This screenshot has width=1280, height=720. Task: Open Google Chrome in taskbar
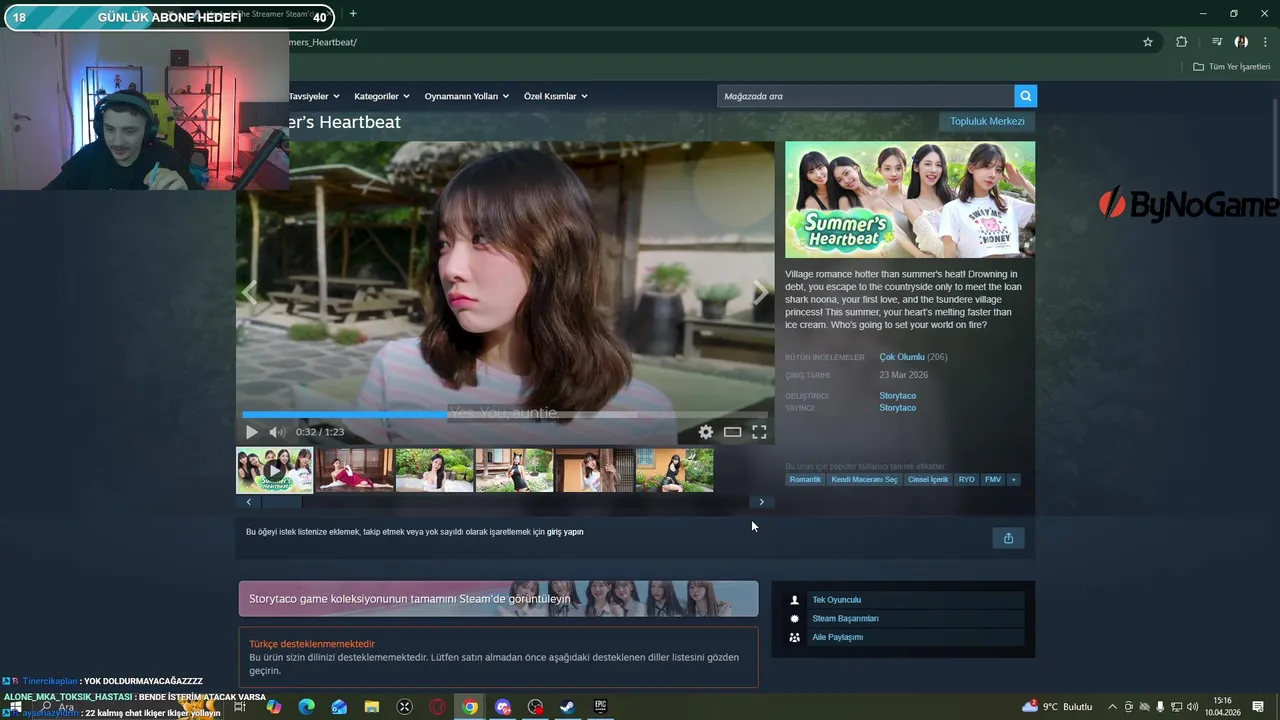(470, 707)
